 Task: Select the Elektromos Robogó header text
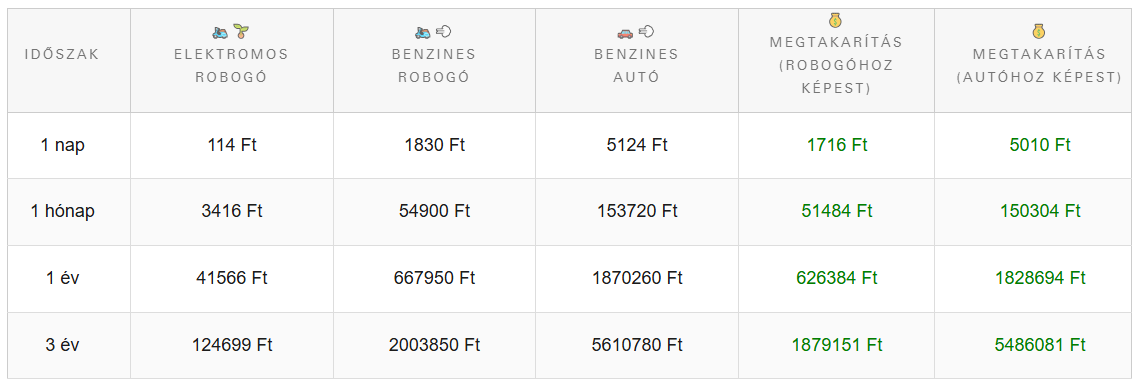231,65
